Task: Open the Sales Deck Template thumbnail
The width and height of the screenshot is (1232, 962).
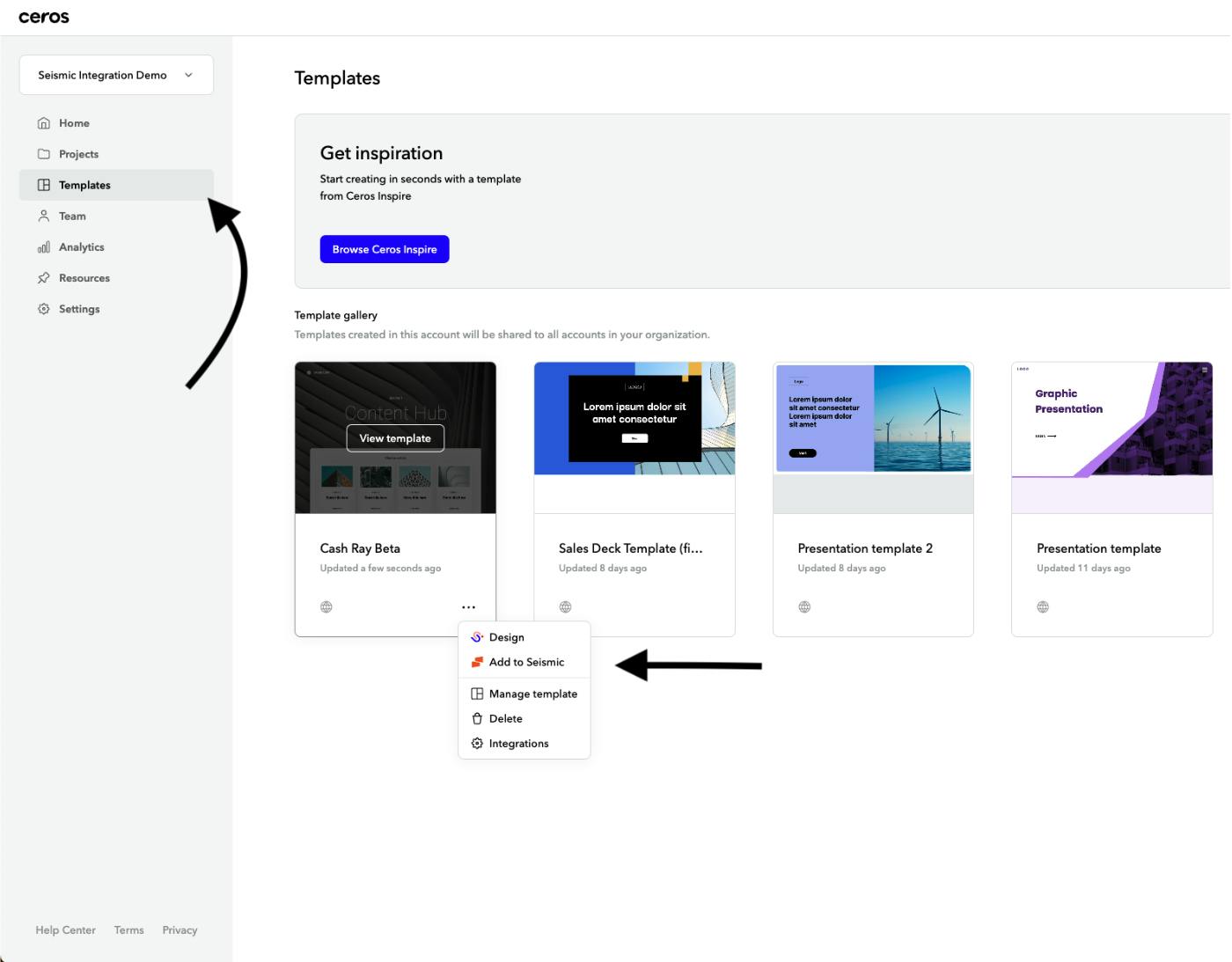Action: [634, 437]
